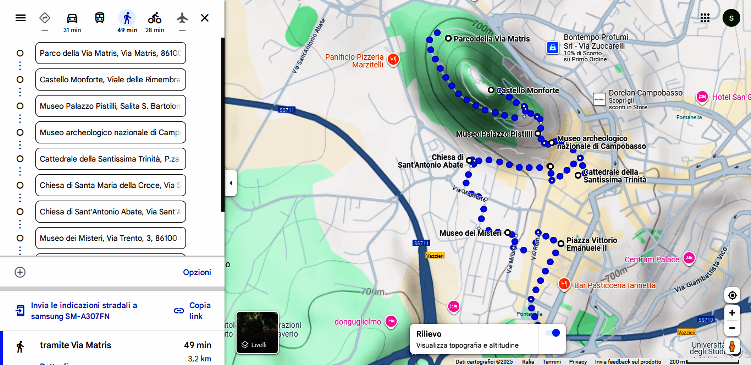
Task: Open the Livelli layers thumbnail
Action: [x=257, y=332]
